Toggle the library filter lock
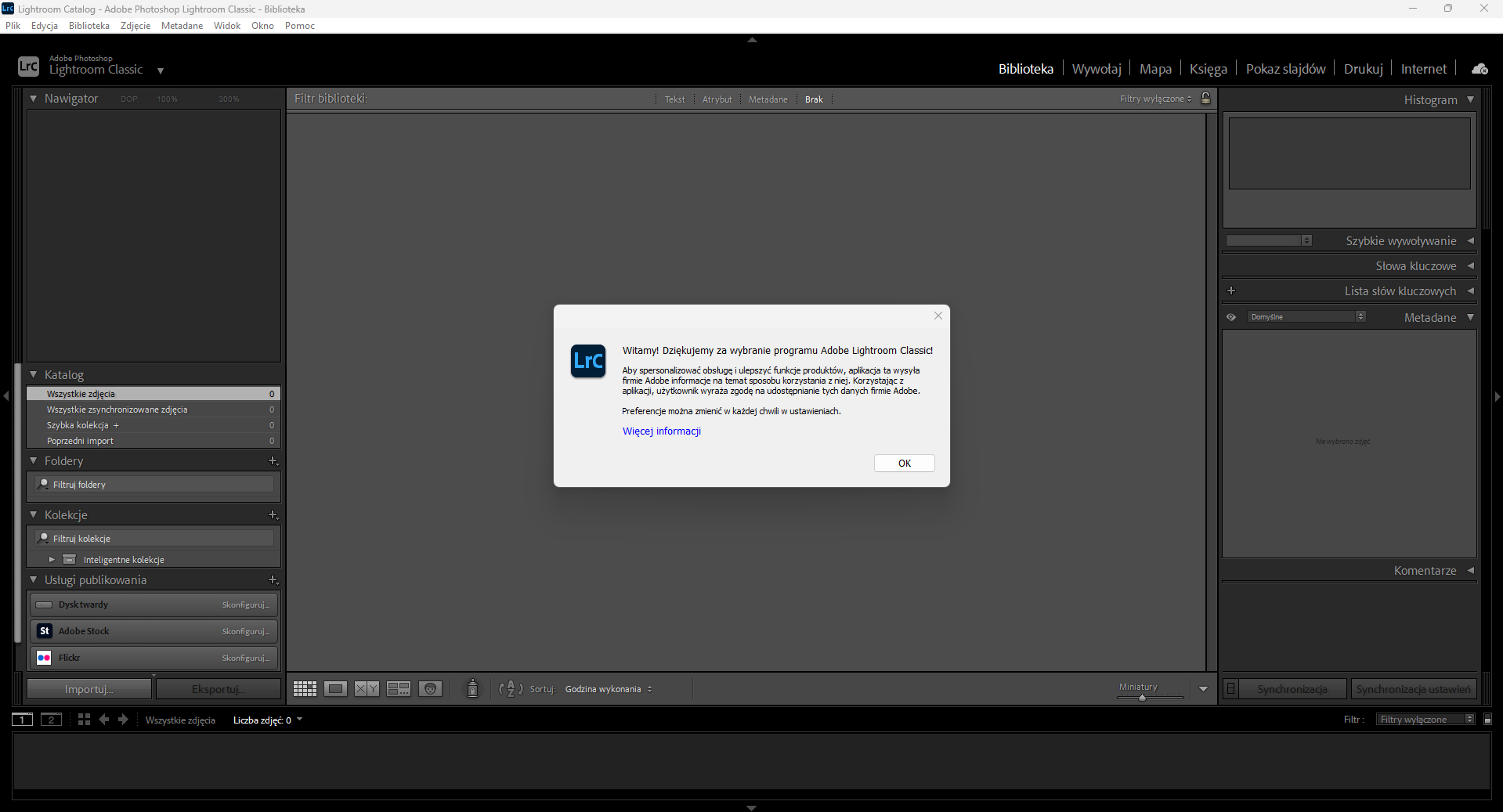 [x=1206, y=99]
